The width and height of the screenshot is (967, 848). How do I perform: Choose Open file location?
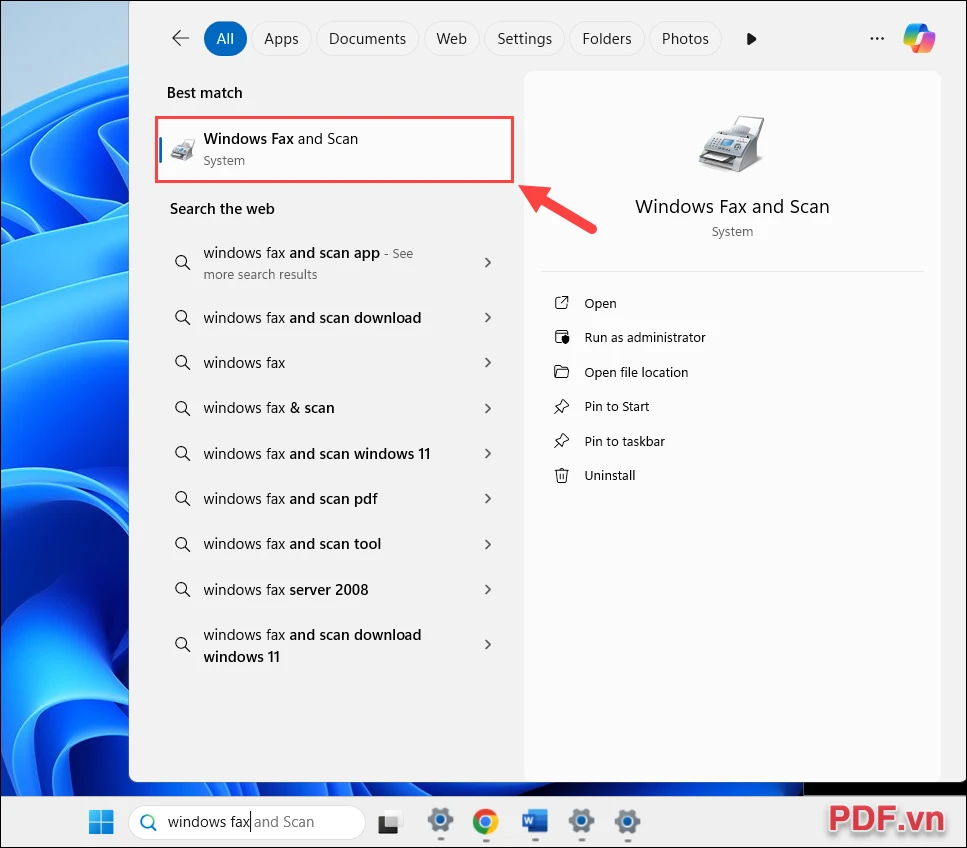coord(636,373)
